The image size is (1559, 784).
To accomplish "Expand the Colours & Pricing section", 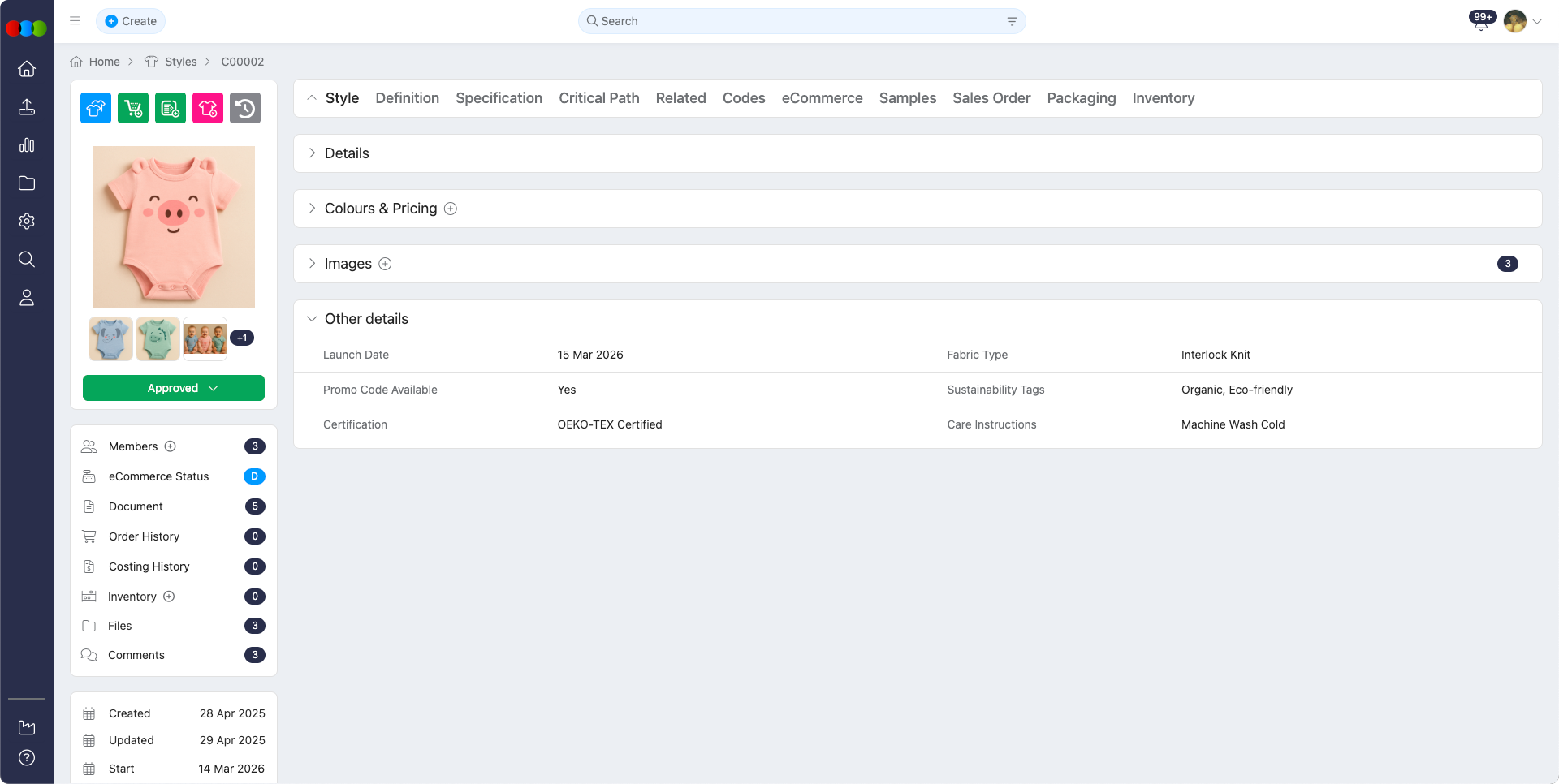I will click(x=313, y=208).
